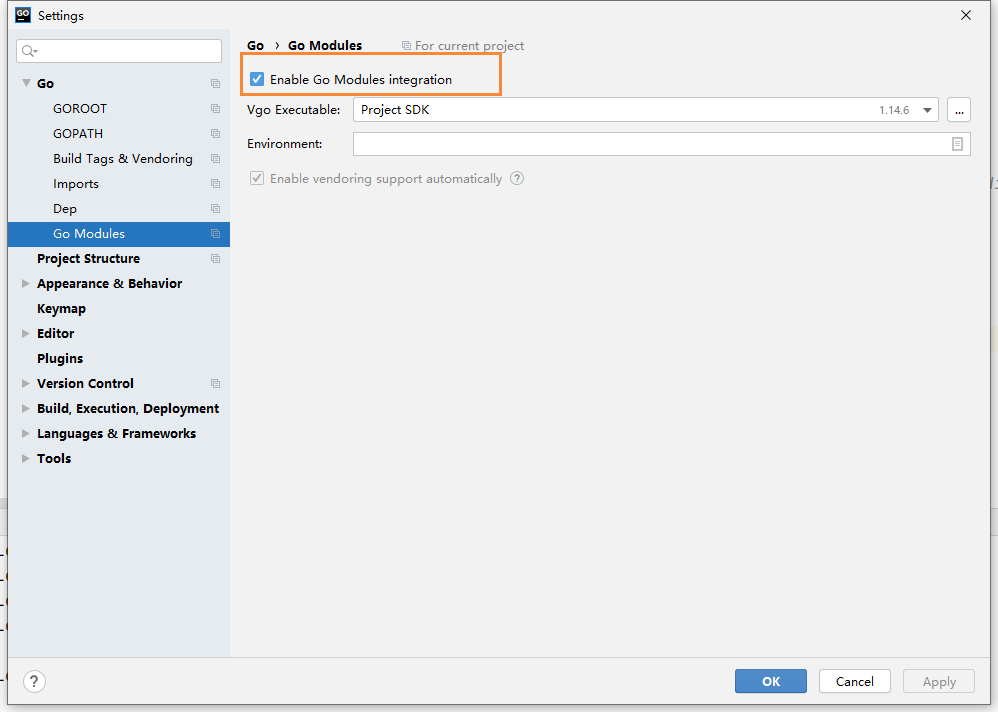The image size is (998, 712).
Task: Click the vendoring support help icon
Action: 517,179
